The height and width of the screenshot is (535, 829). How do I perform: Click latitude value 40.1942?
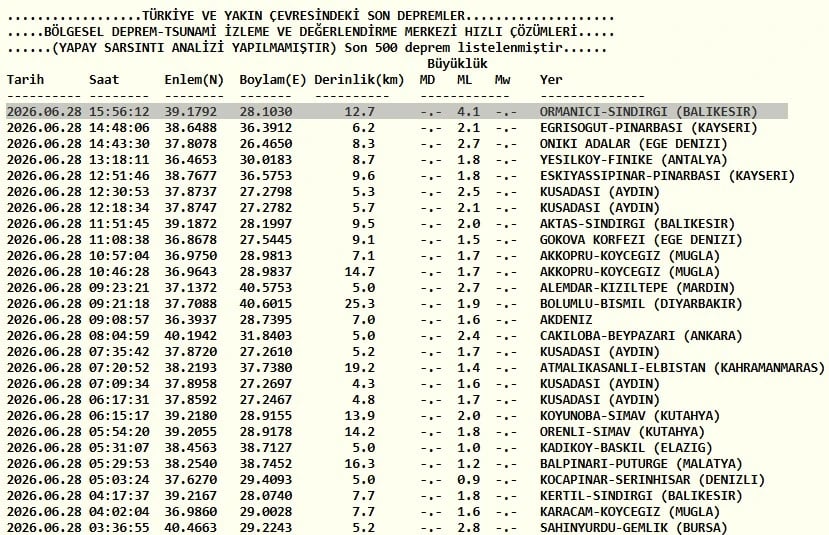pos(190,336)
